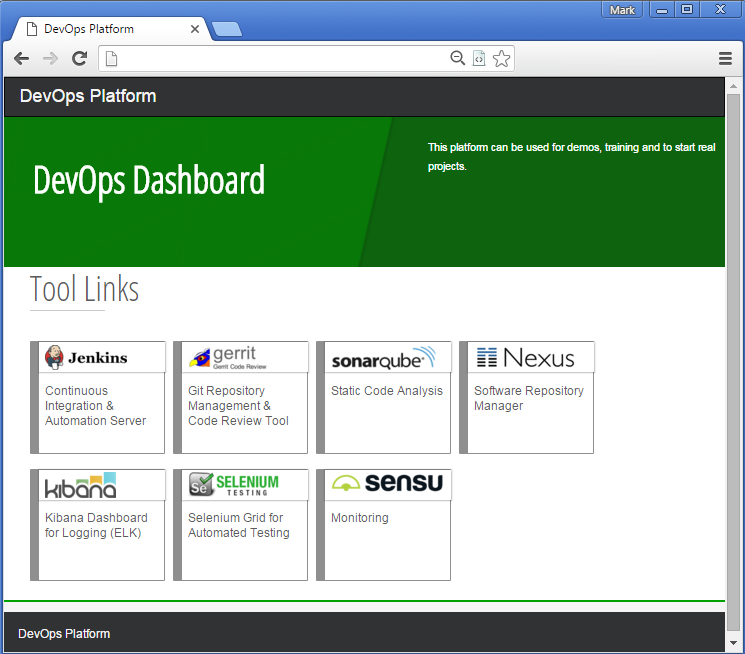Click the browser Back arrow
745x654 pixels.
pyautogui.click(x=21, y=58)
